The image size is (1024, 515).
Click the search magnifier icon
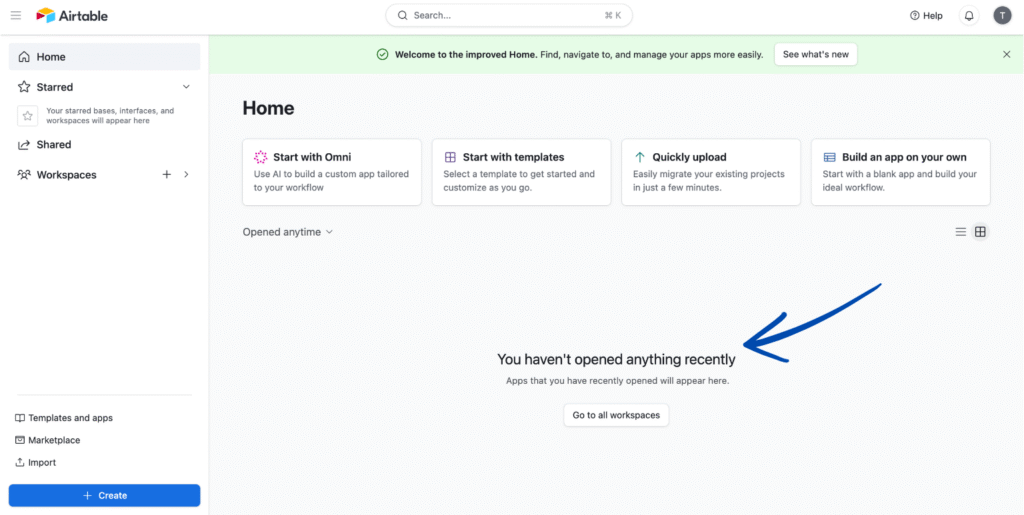(x=402, y=15)
